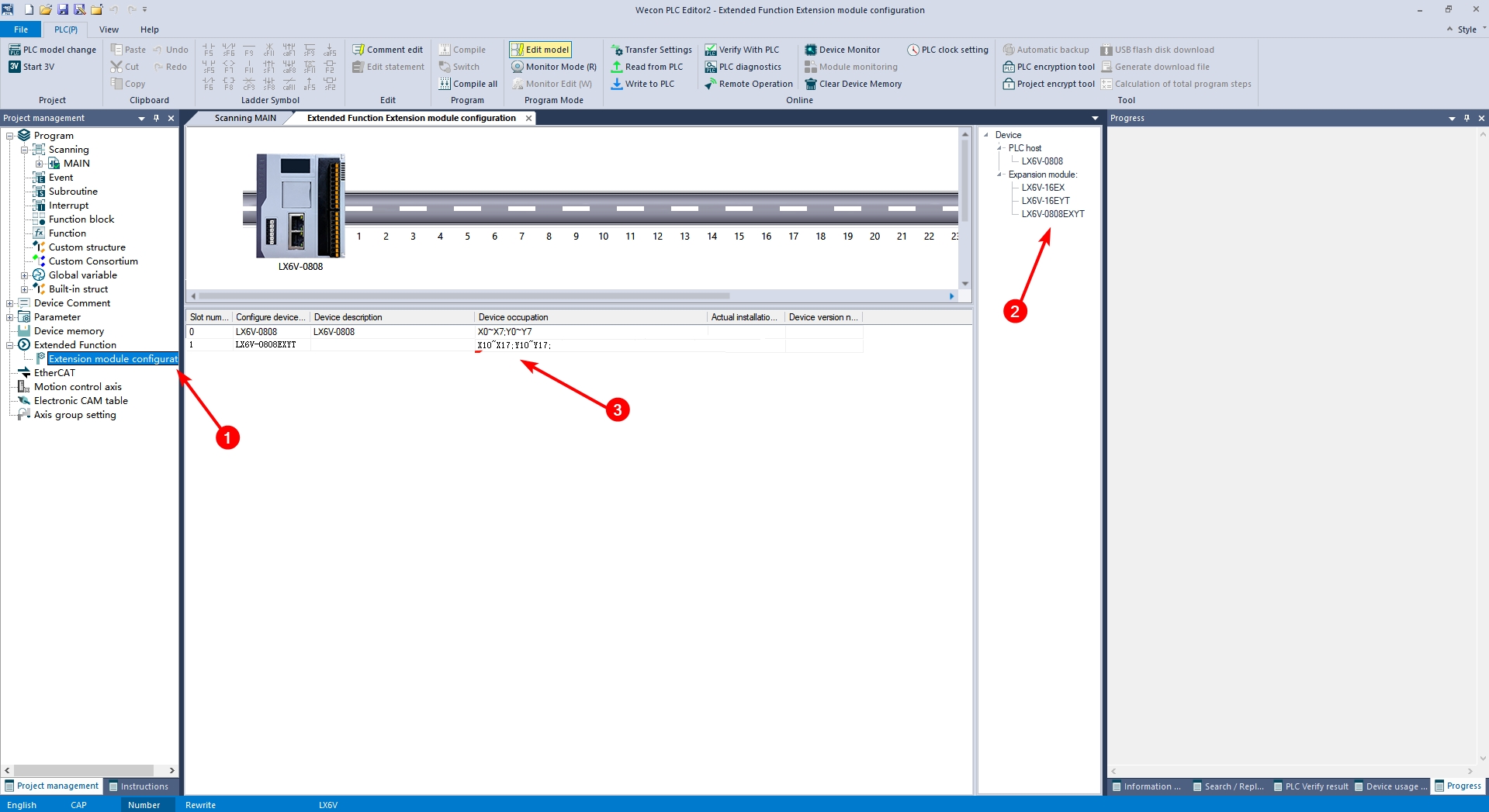Image resolution: width=1489 pixels, height=812 pixels.
Task: Open Project encrypt tool
Action: pos(1049,84)
